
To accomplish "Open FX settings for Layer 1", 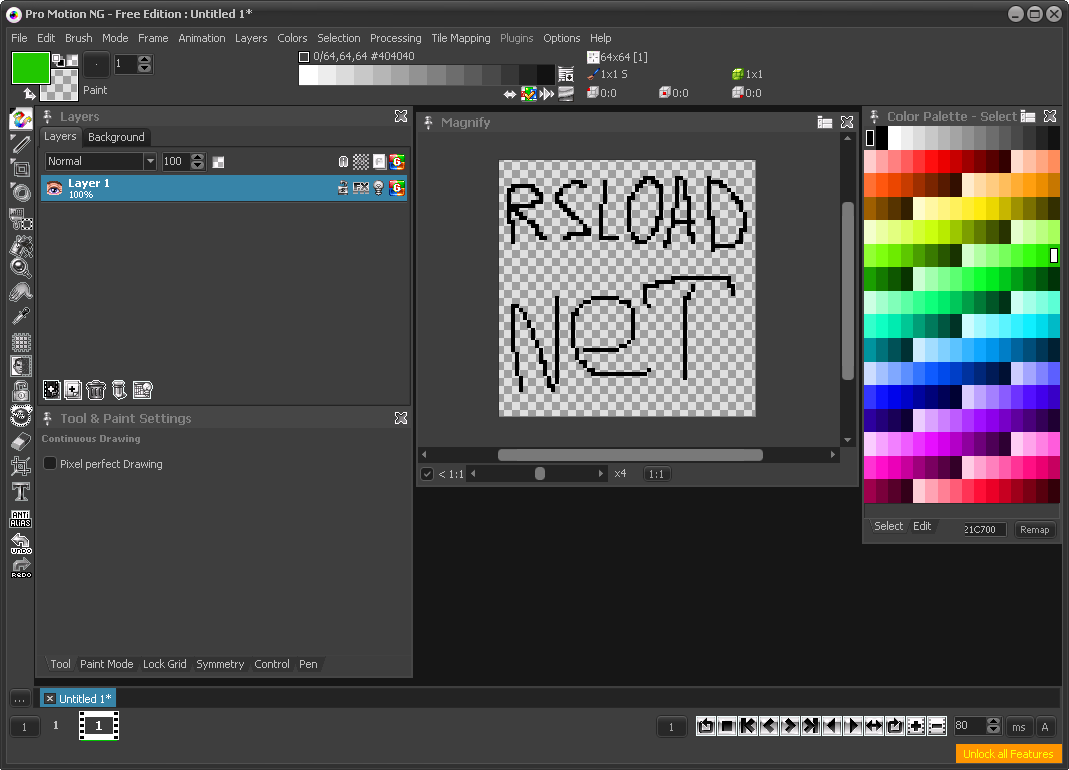I will [361, 187].
